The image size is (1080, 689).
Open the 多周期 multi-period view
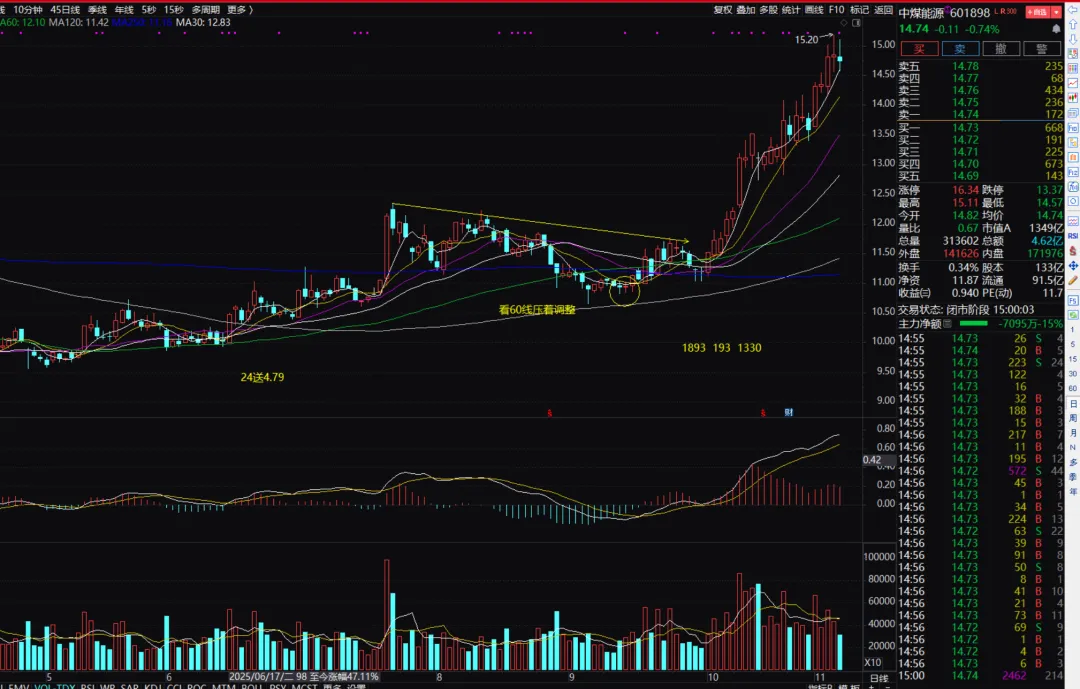pos(205,10)
